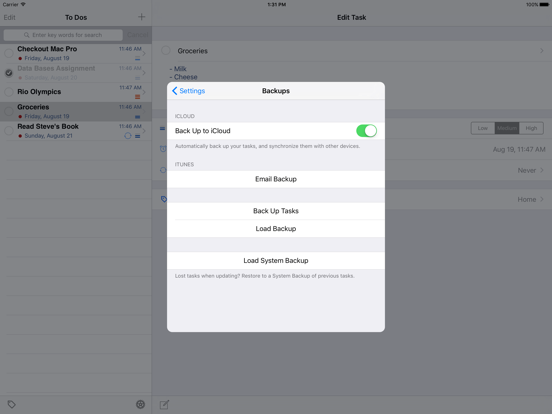Set priority to High
The width and height of the screenshot is (552, 414).
531,128
